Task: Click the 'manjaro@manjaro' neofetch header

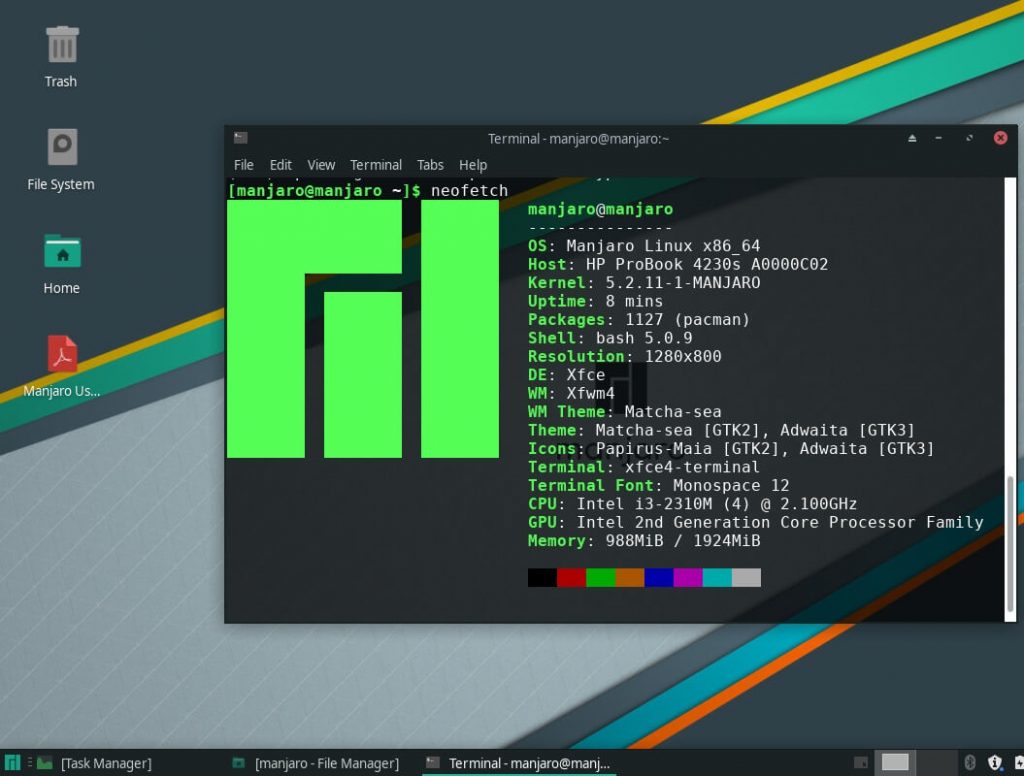Action: coord(600,209)
